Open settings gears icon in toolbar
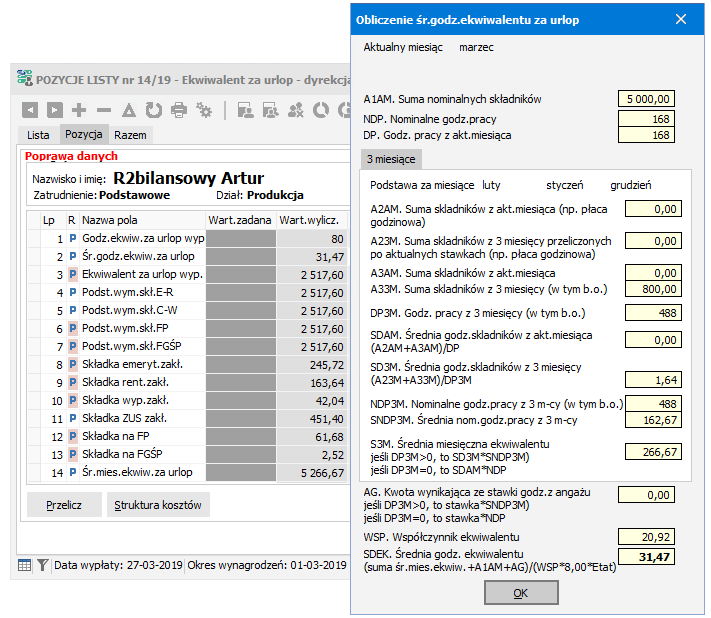Viewport: 711px width, 618px height. [204, 110]
